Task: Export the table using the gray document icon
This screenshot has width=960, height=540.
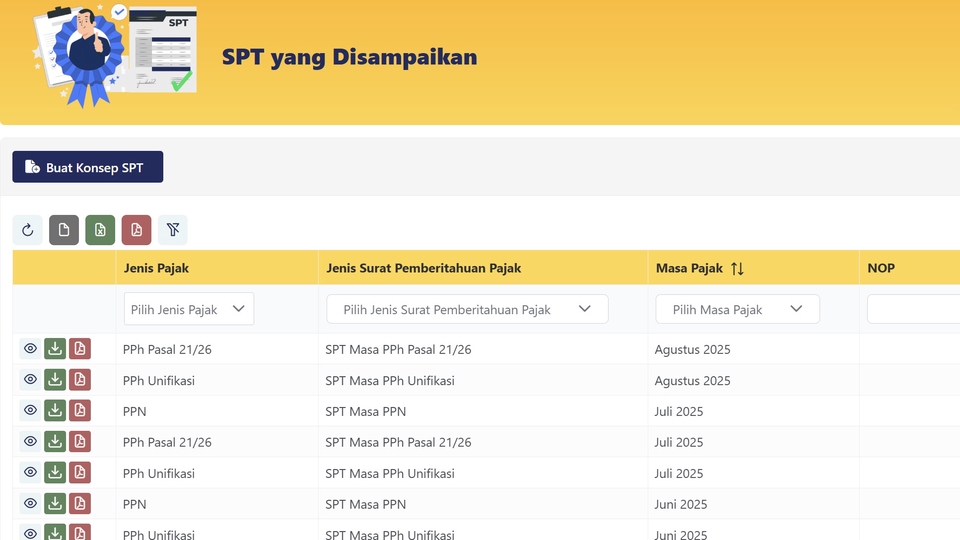Action: 64,230
